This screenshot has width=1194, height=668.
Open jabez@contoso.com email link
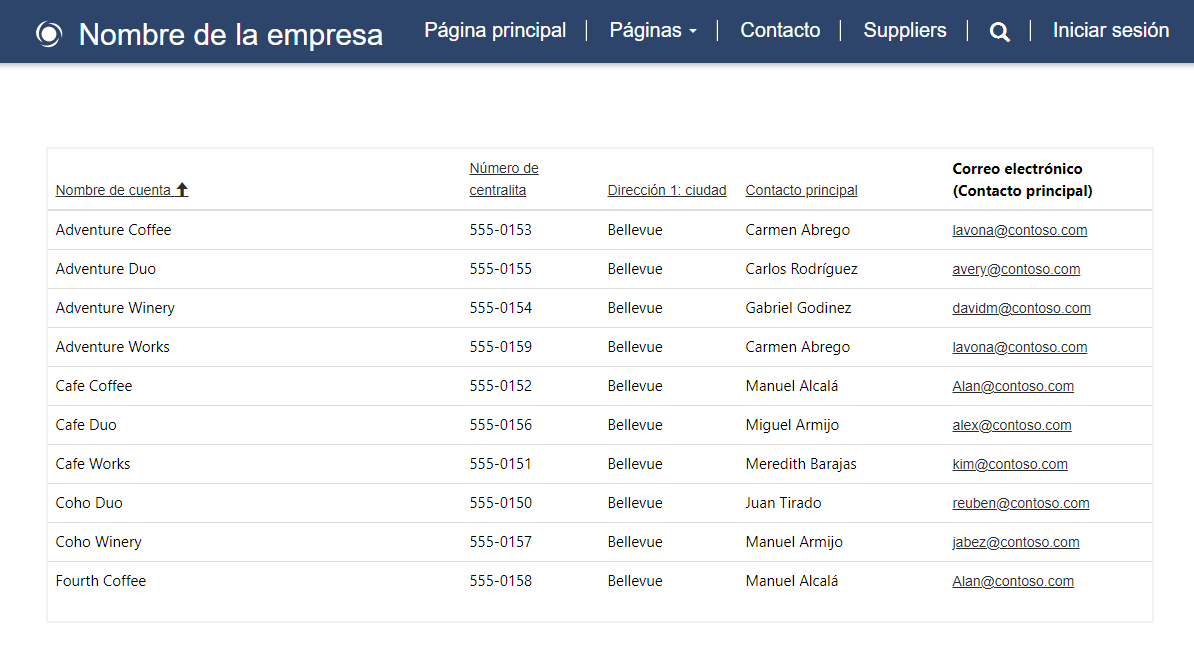[1016, 542]
